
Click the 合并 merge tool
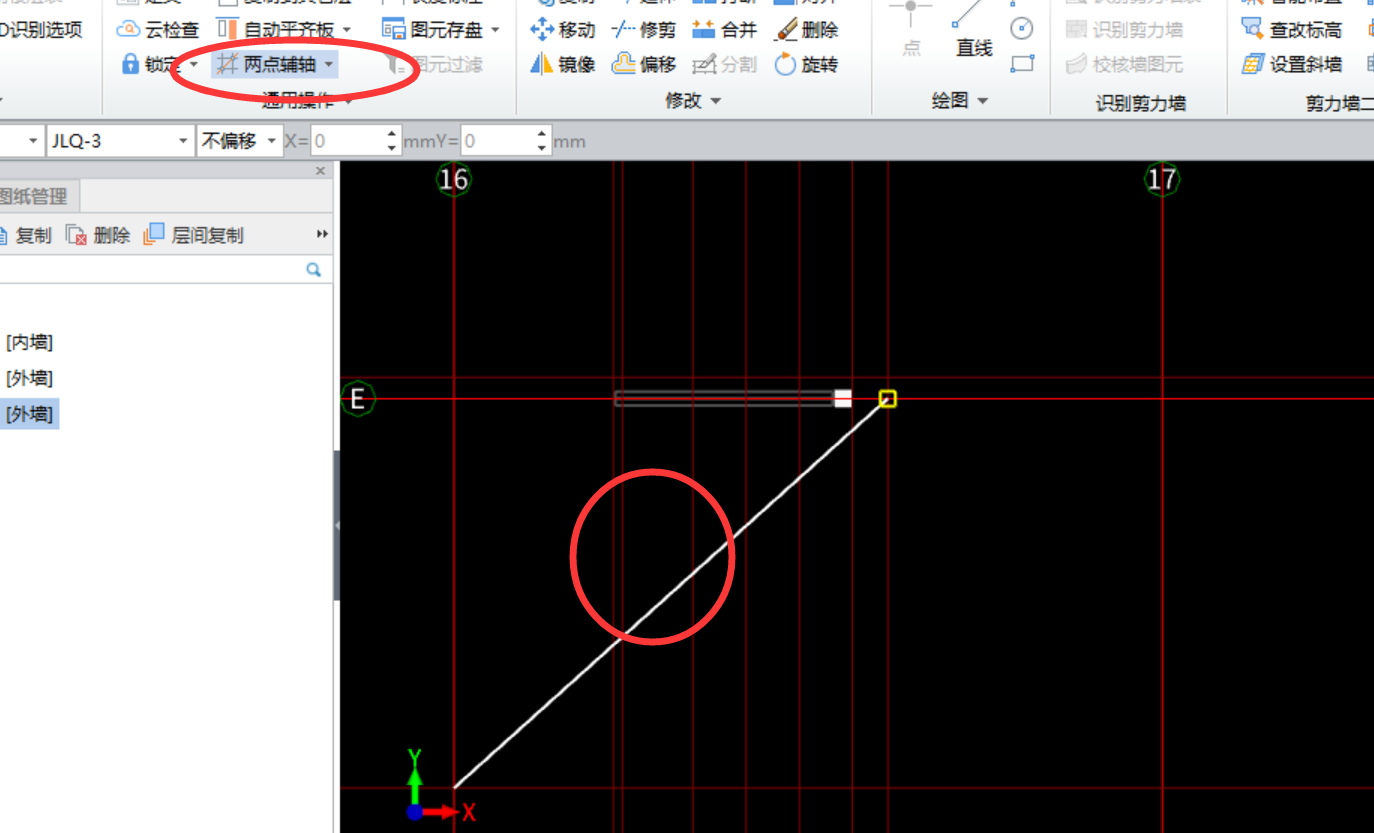click(725, 30)
